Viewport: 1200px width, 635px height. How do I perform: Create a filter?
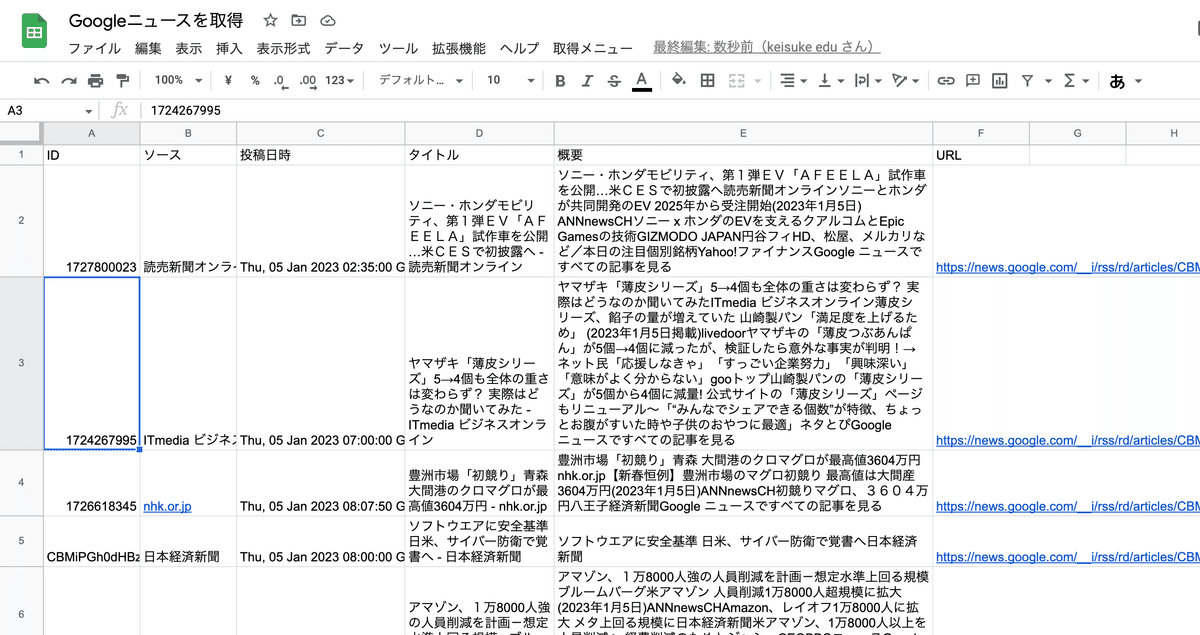tap(1028, 81)
